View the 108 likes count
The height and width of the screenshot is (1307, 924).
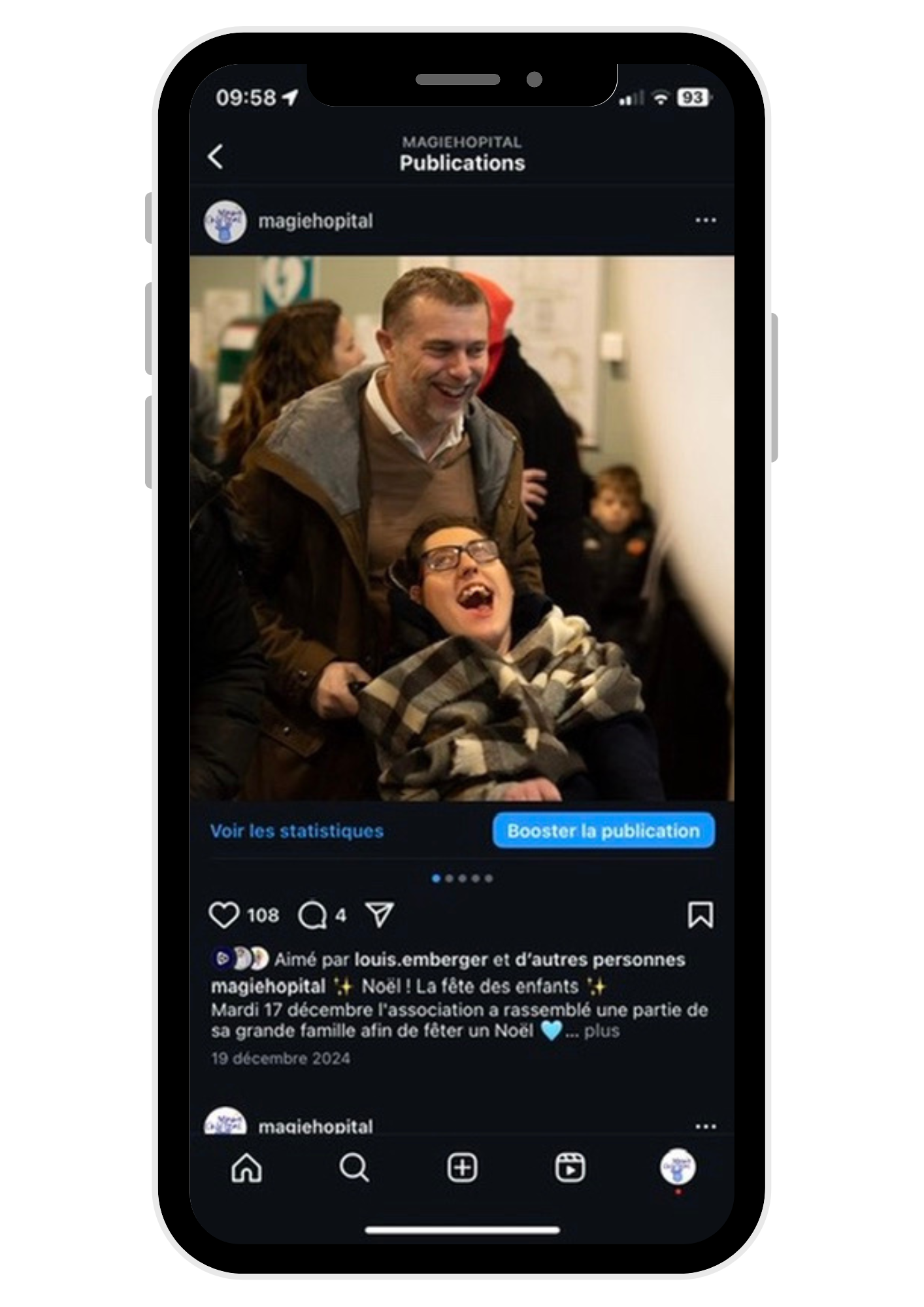(263, 915)
